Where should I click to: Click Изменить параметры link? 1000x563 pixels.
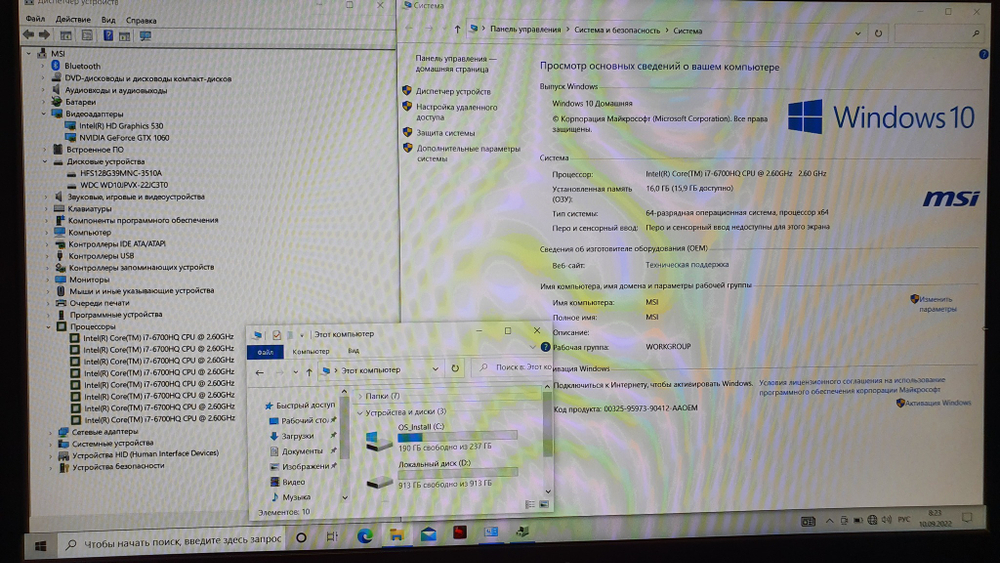[937, 304]
